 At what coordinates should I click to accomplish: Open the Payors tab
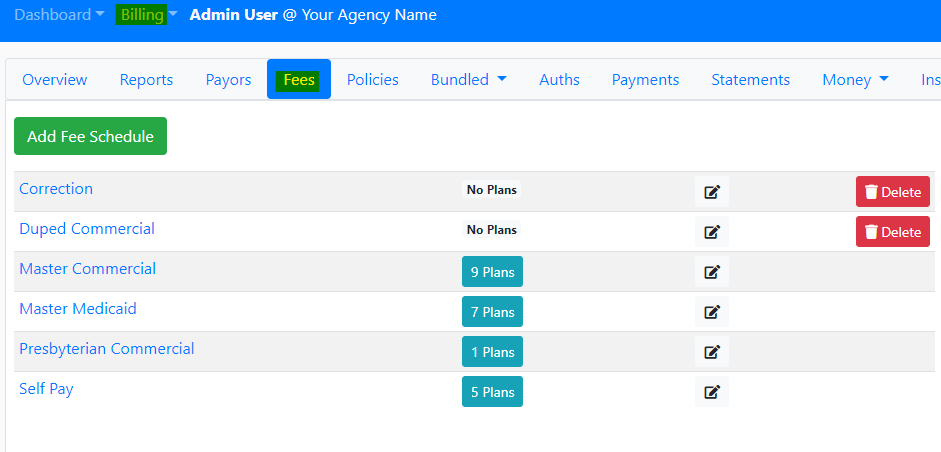click(228, 79)
